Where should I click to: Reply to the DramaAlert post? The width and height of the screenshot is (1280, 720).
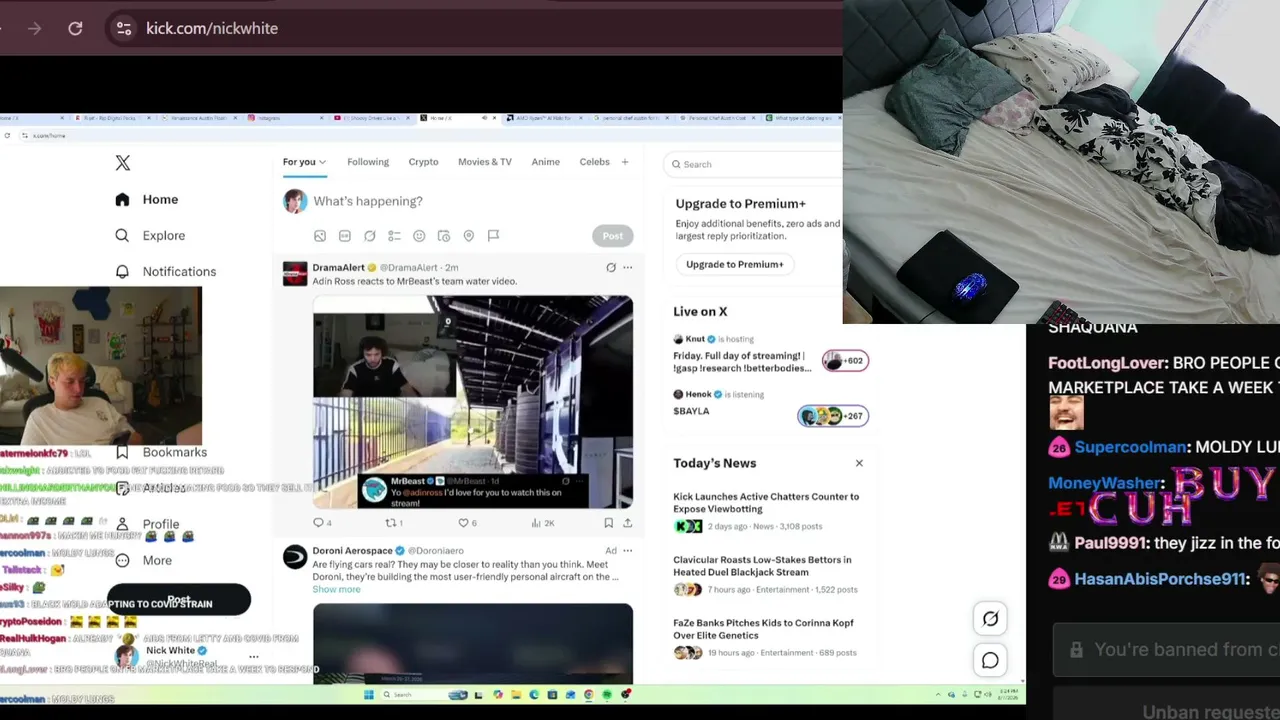click(x=322, y=523)
